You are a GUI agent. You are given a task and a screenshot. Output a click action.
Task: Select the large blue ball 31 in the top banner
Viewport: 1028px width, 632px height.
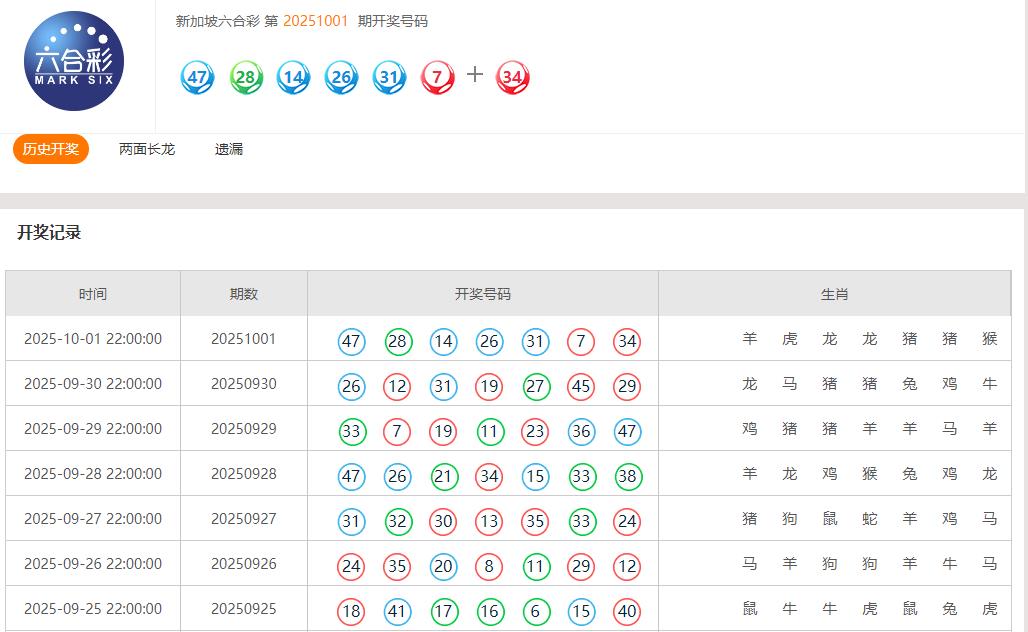click(389, 77)
